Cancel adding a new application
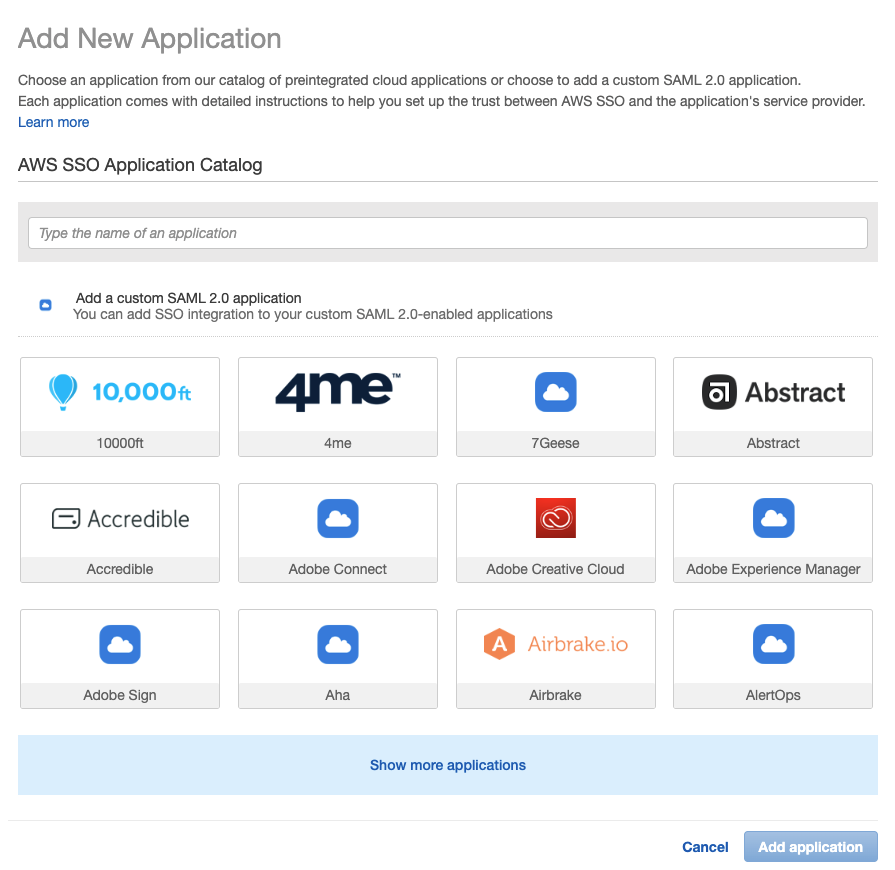895x870 pixels. pos(705,847)
